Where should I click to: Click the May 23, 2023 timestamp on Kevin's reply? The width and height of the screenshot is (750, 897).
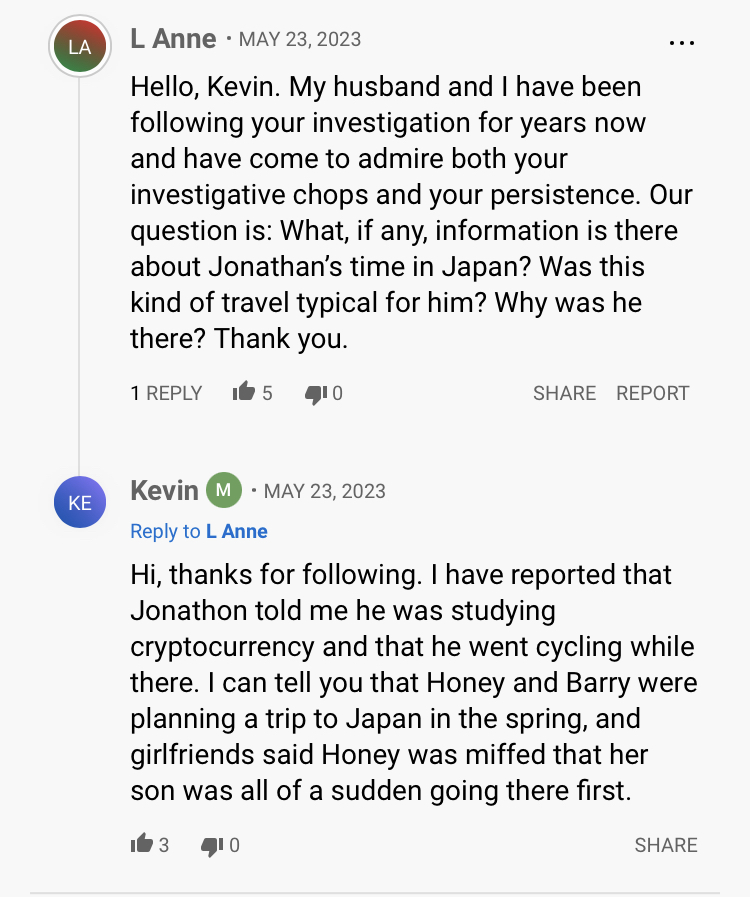pos(324,491)
